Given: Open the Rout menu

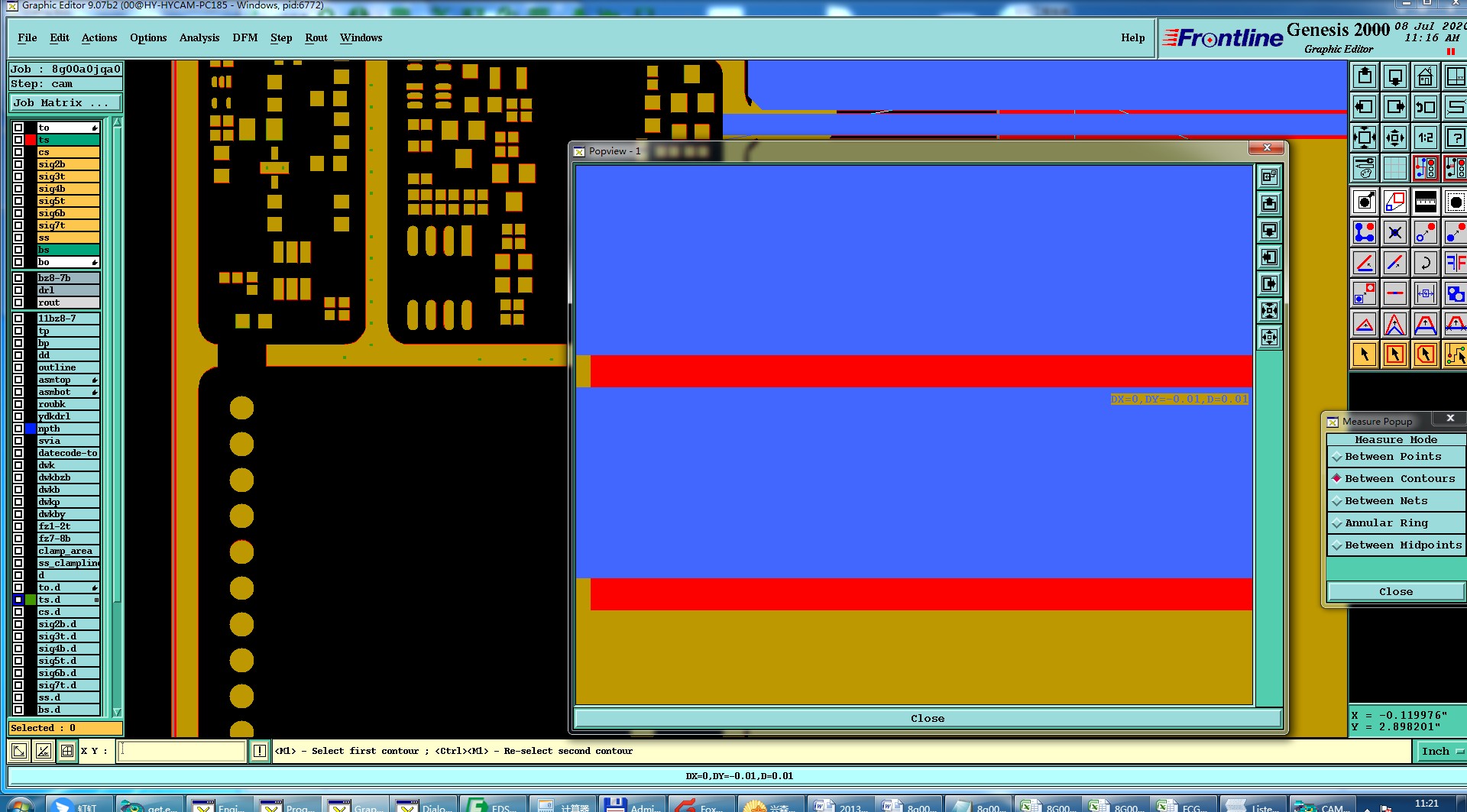Looking at the screenshot, I should point(316,37).
